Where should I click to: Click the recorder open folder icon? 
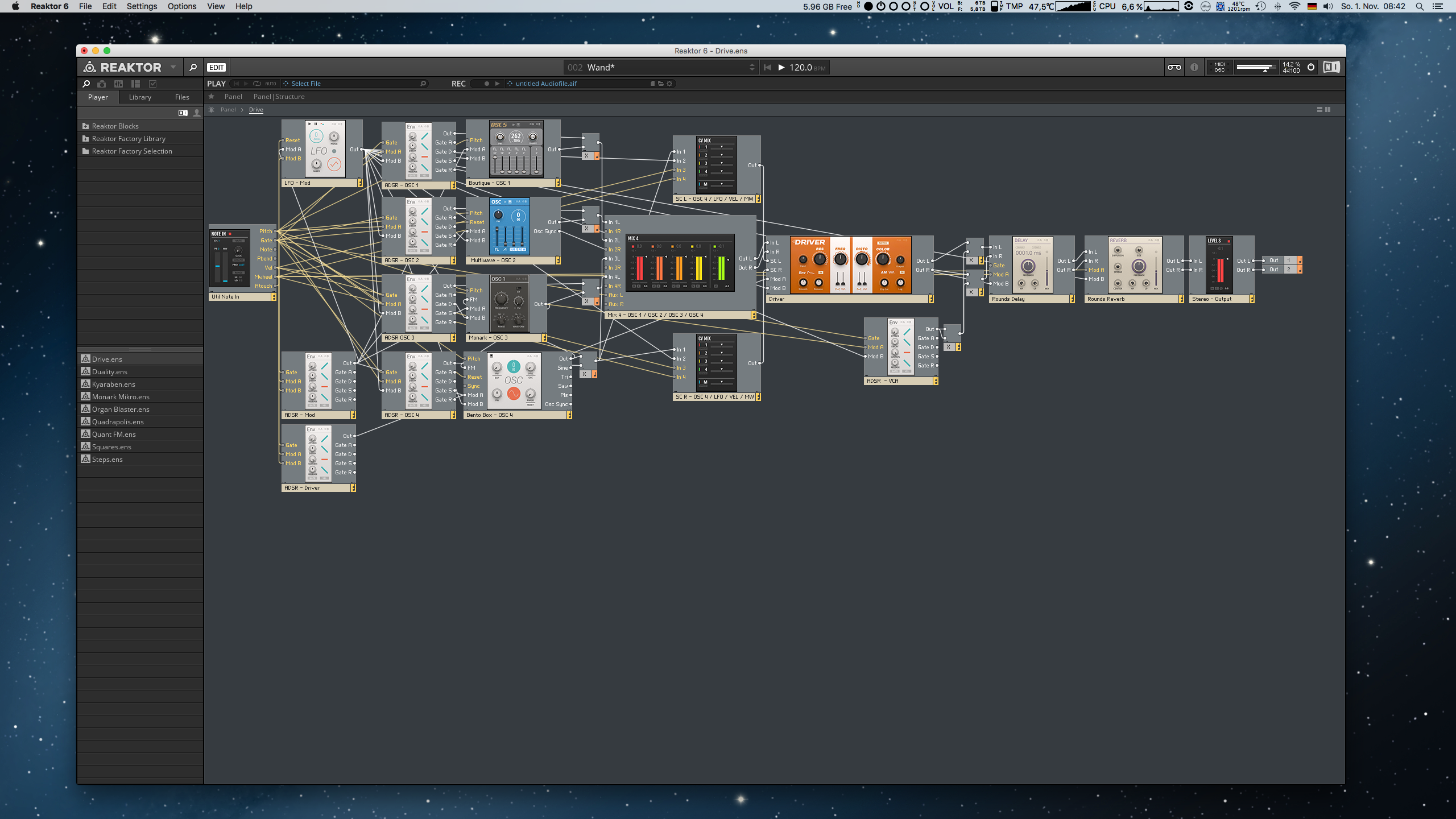[661, 84]
